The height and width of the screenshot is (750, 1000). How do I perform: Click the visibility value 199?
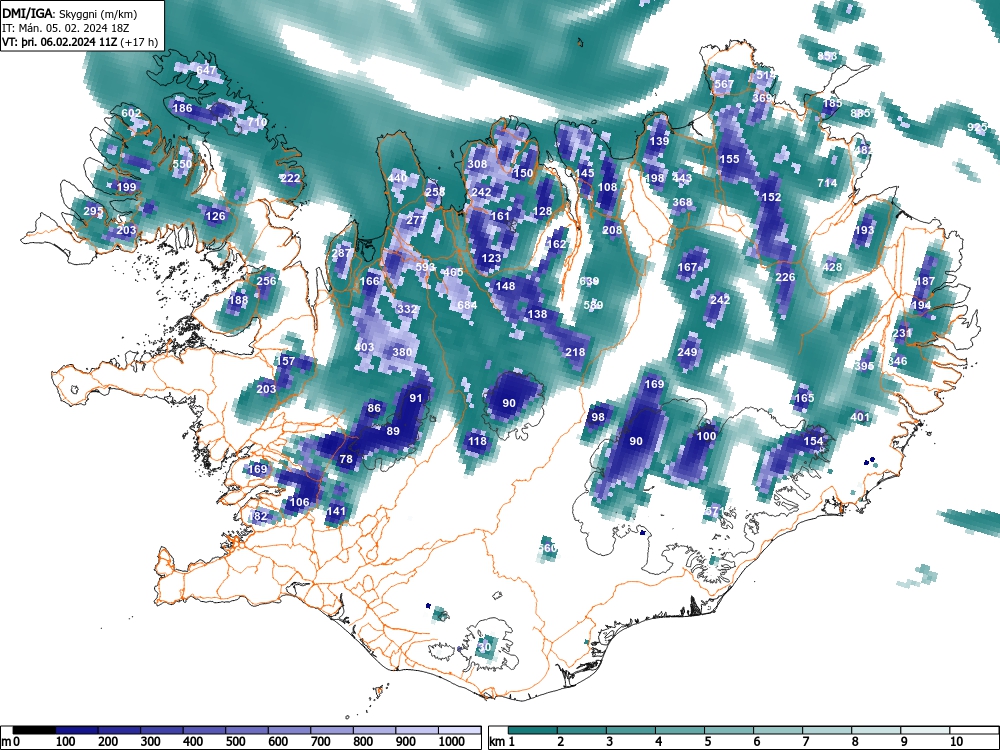point(127,187)
